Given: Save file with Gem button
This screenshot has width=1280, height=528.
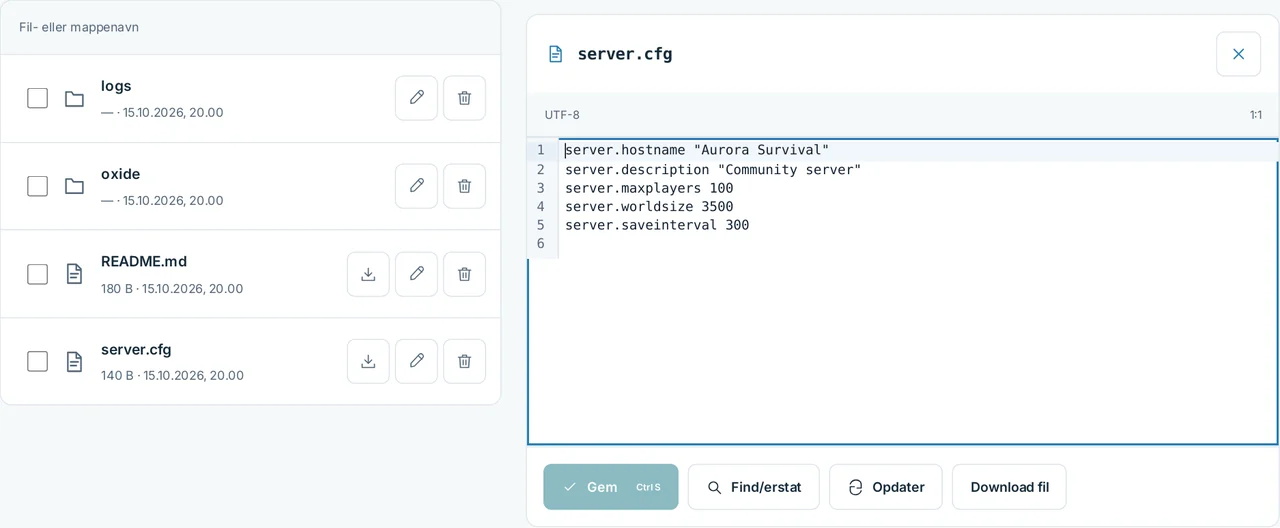Looking at the screenshot, I should coord(611,487).
